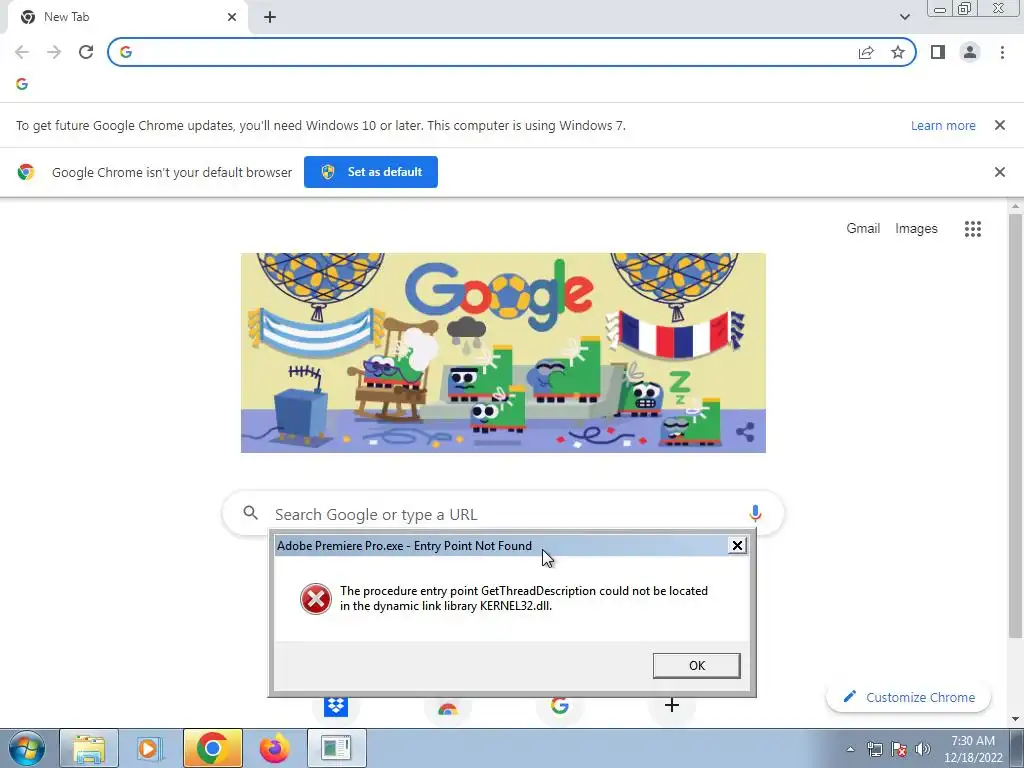The width and height of the screenshot is (1024, 768).
Task: Open the Dropbox shortcut tile
Action: point(336,707)
